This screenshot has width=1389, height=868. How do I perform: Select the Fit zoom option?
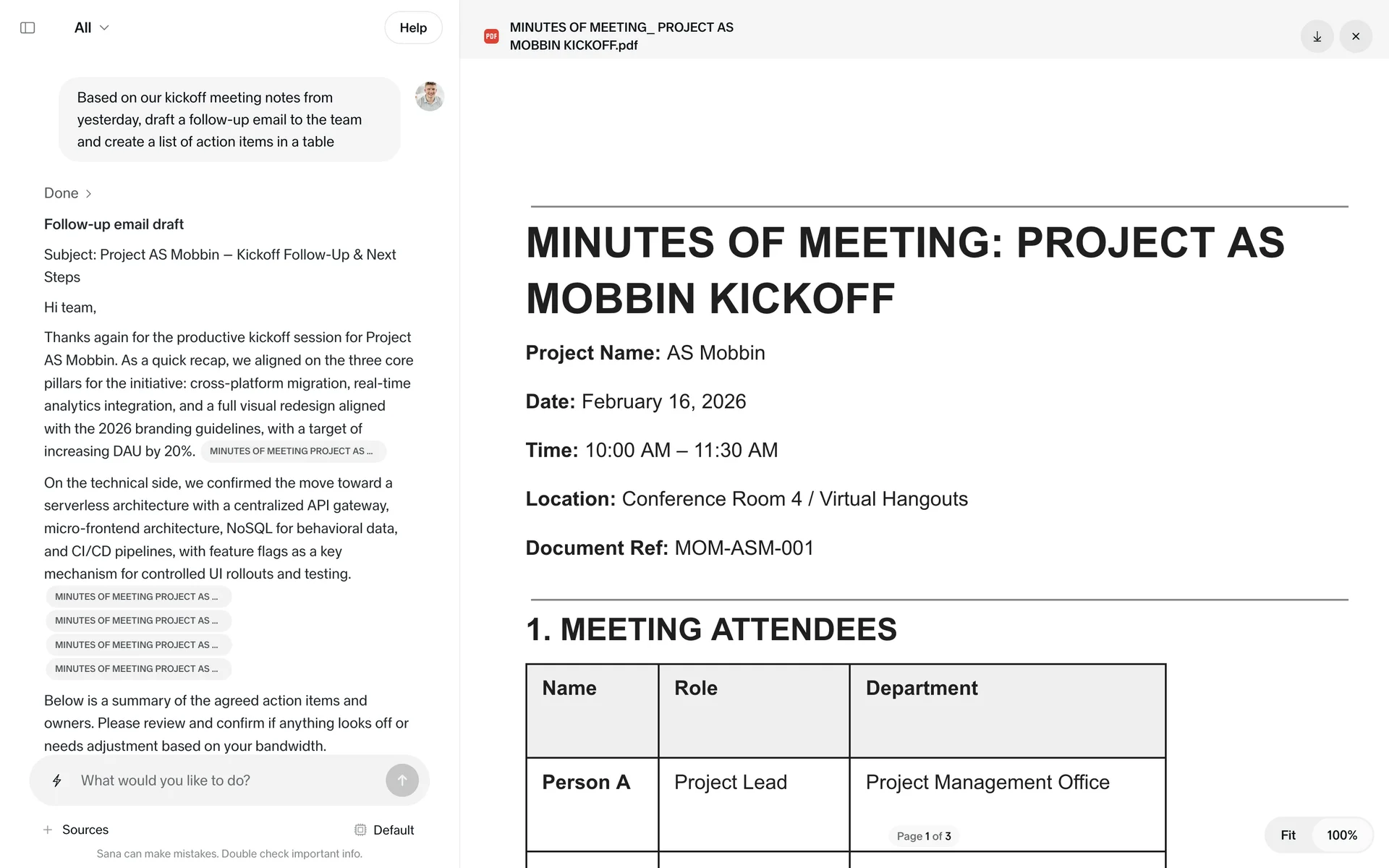1288,835
